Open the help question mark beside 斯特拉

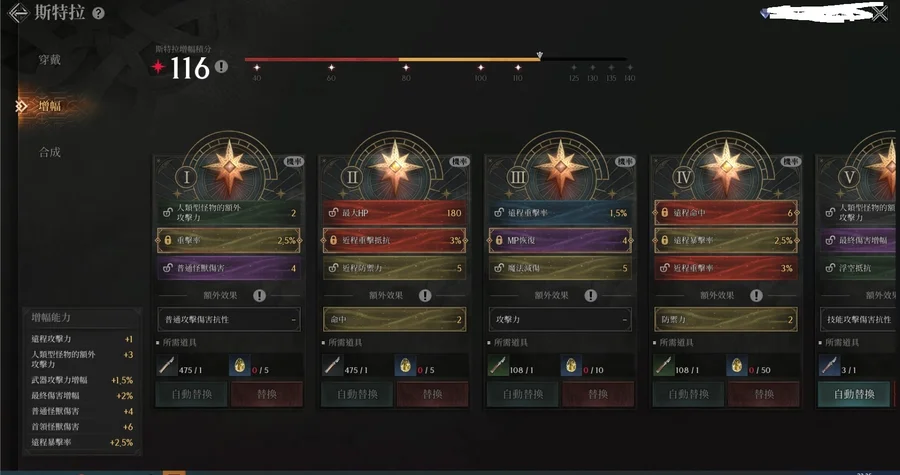[x=99, y=13]
